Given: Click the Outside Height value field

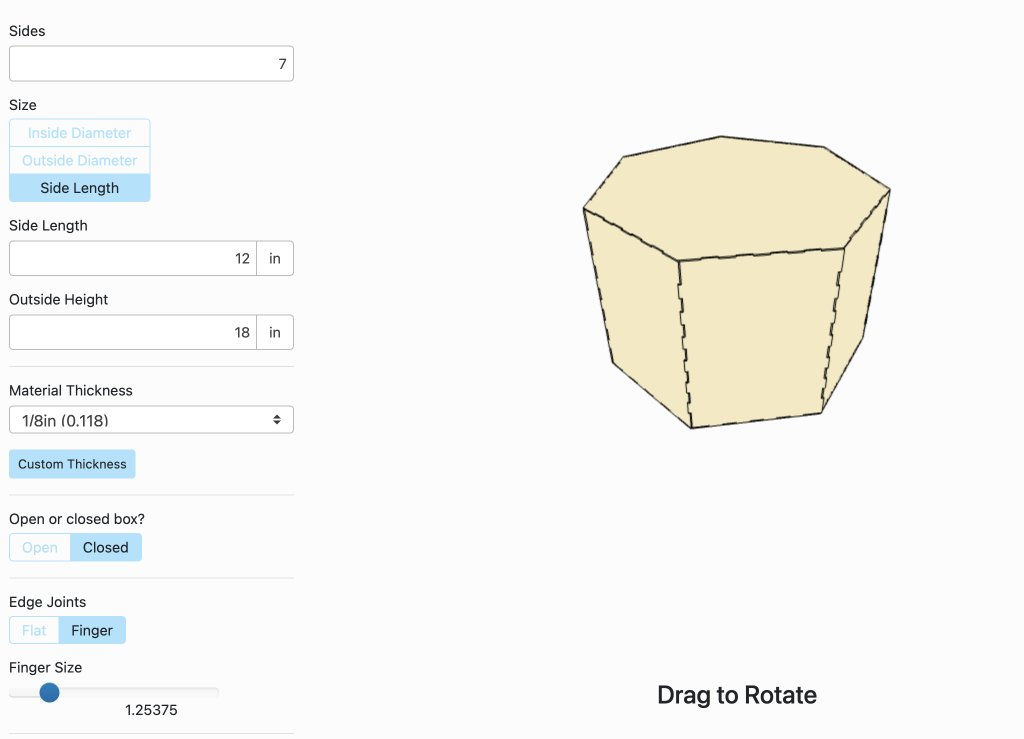Looking at the screenshot, I should [133, 332].
